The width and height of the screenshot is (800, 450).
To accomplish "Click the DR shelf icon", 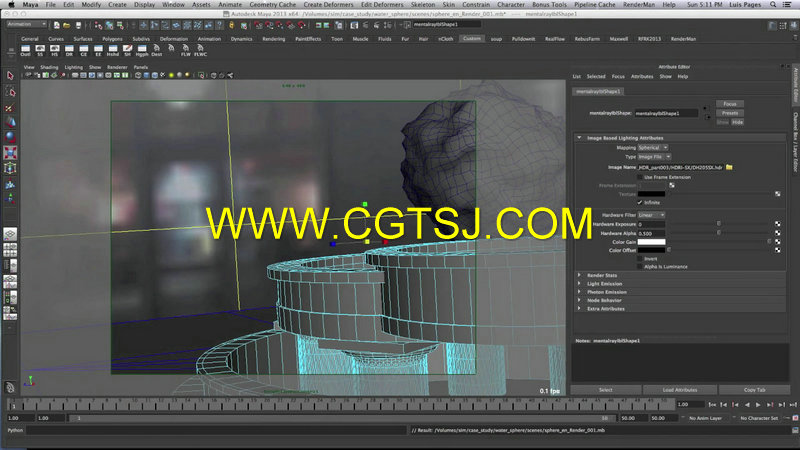I will coord(69,50).
